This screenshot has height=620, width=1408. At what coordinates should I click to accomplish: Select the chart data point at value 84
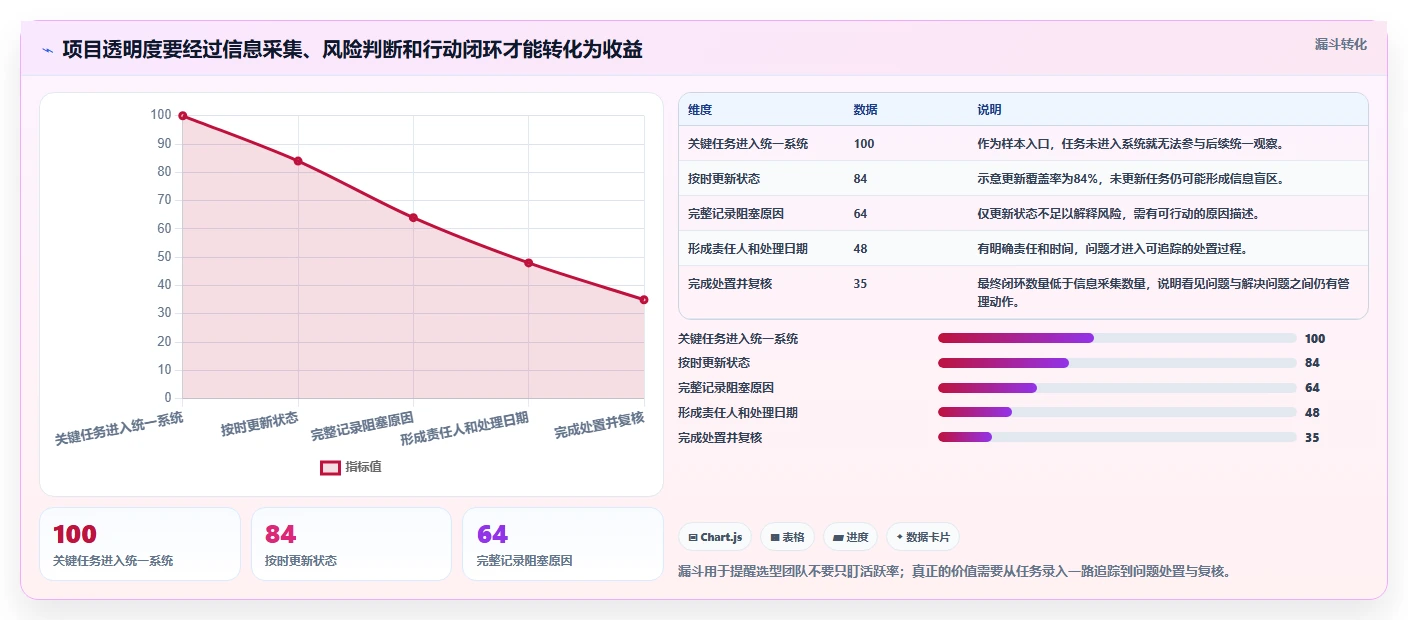click(298, 161)
